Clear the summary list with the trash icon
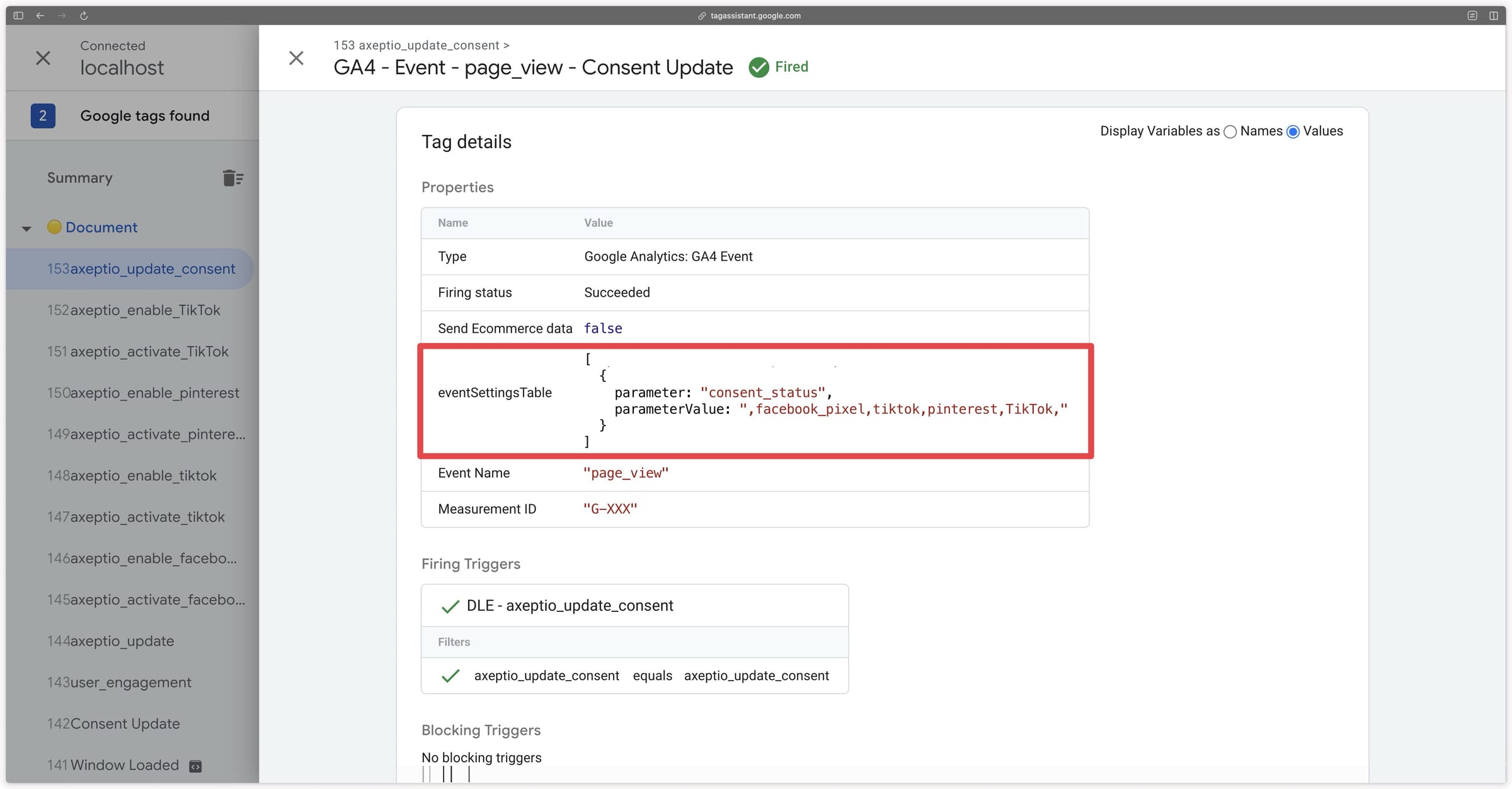This screenshot has width=1512, height=789. (x=232, y=178)
